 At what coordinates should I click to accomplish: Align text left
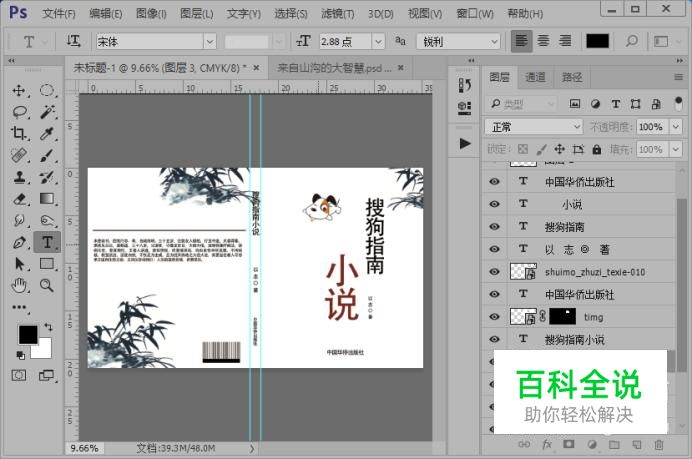(521, 41)
